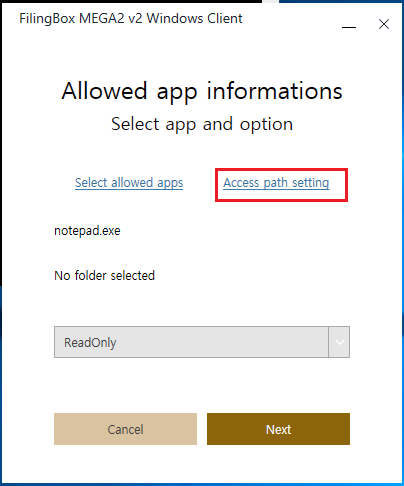Click the dash icon in the title bar

pyautogui.click(x=349, y=27)
